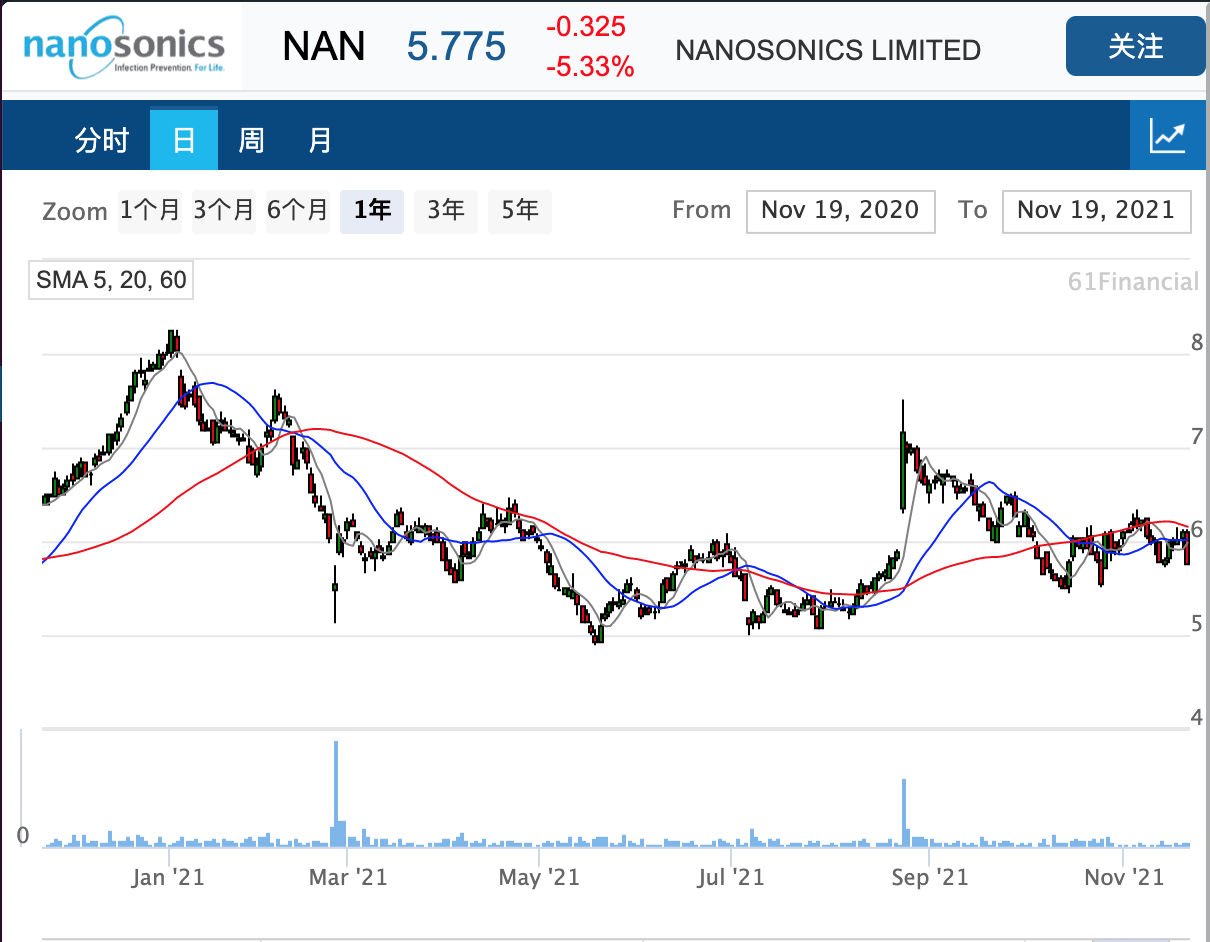Select the 日 daily chart tab
This screenshot has width=1210, height=942.
coord(184,139)
